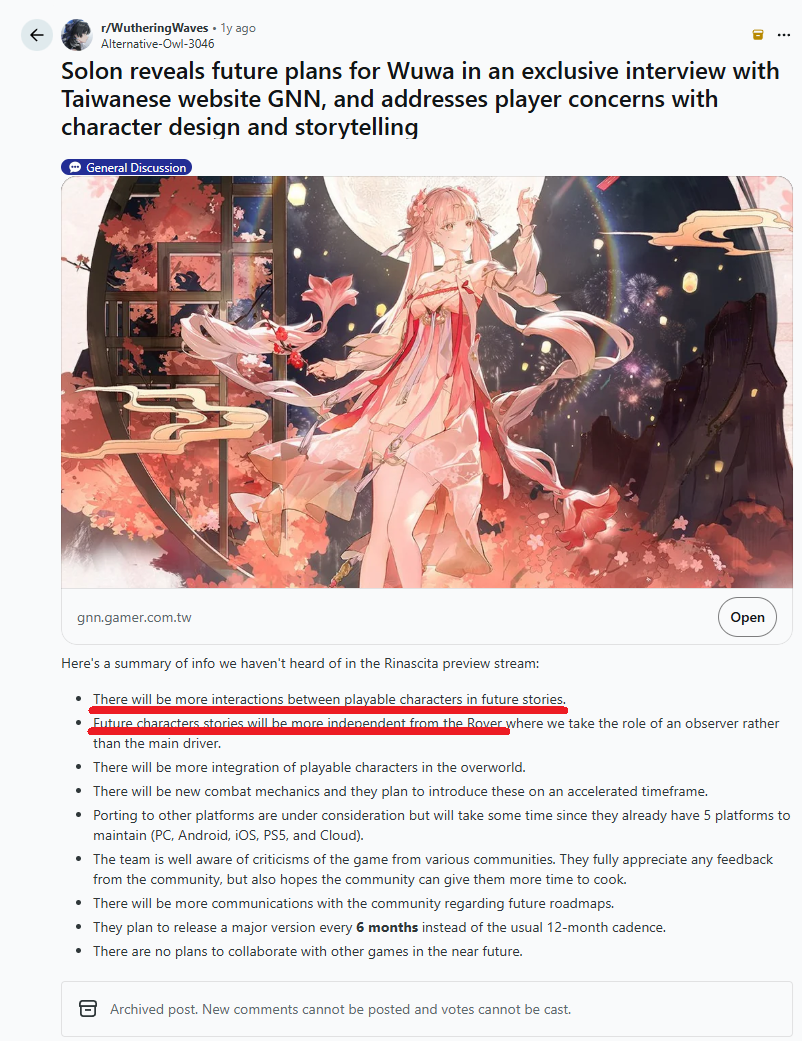802x1041 pixels.
Task: Select the General Discussion flair tag
Action: click(x=127, y=167)
